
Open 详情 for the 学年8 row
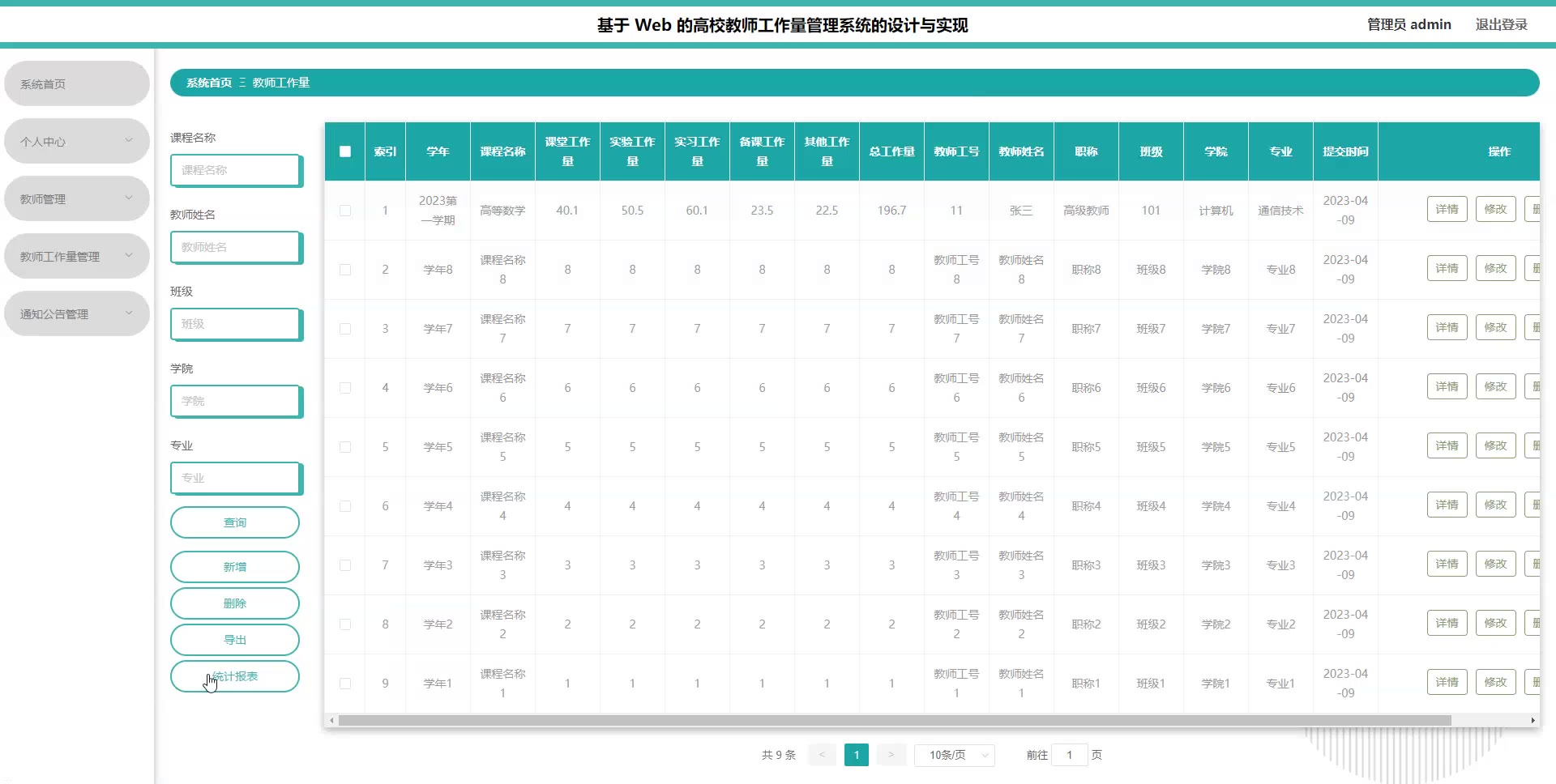[1447, 268]
